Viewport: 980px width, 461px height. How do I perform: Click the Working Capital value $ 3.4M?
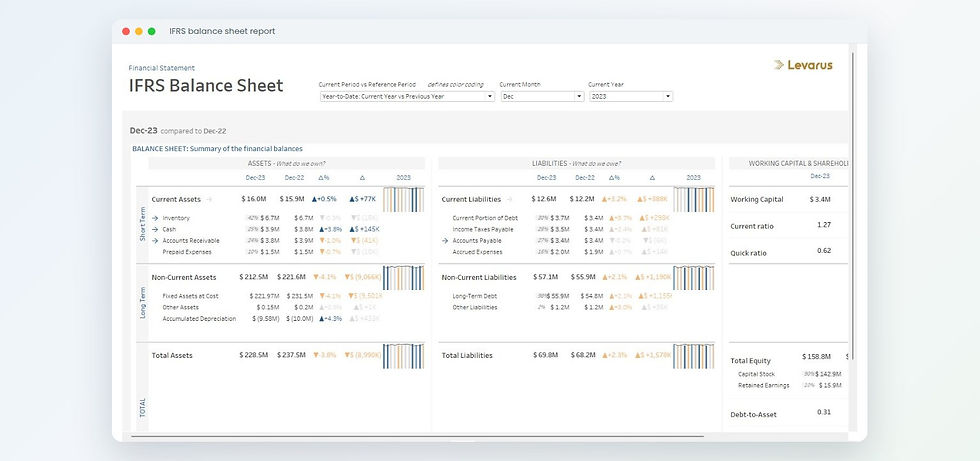click(x=819, y=199)
